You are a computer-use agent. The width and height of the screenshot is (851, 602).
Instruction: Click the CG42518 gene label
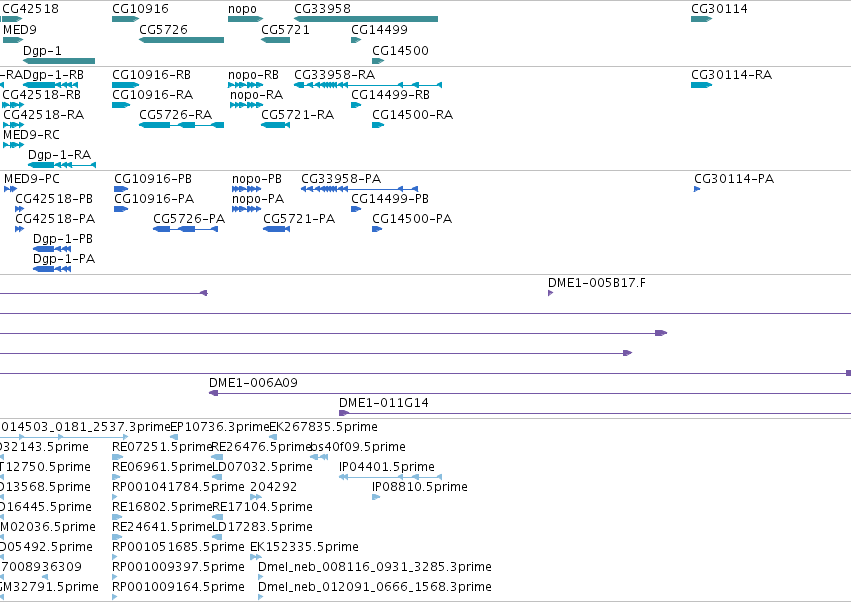pyautogui.click(x=30, y=9)
